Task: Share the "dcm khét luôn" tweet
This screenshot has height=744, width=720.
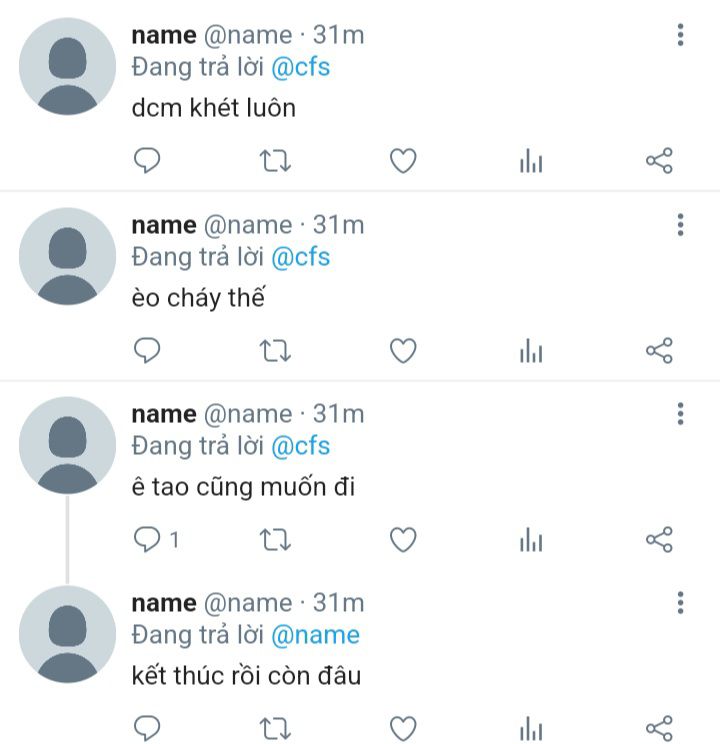Action: pyautogui.click(x=659, y=160)
